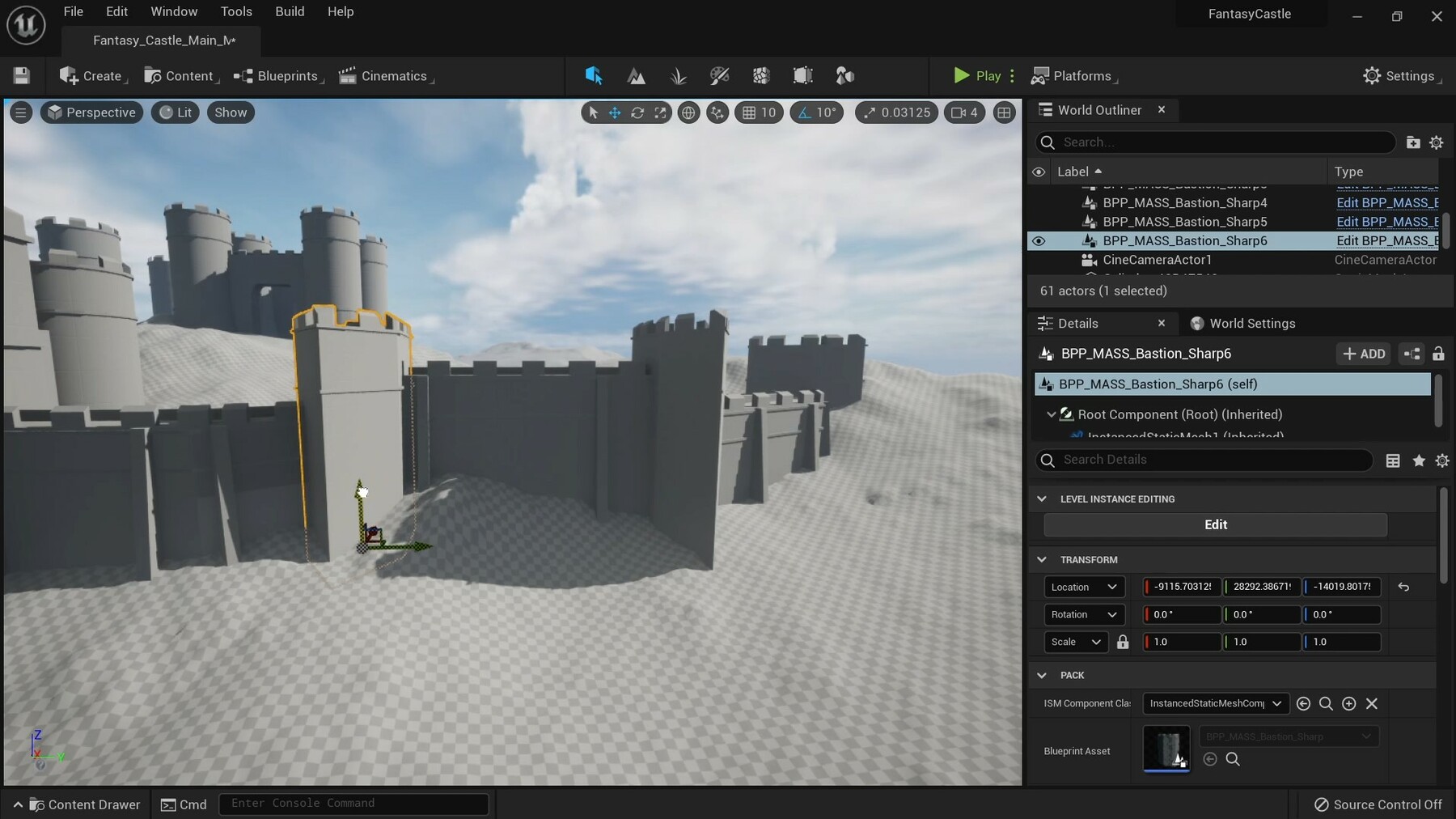Toggle visibility of BPP_MASS_Bastion_Sharp6
This screenshot has height=819, width=1456.
(1039, 241)
